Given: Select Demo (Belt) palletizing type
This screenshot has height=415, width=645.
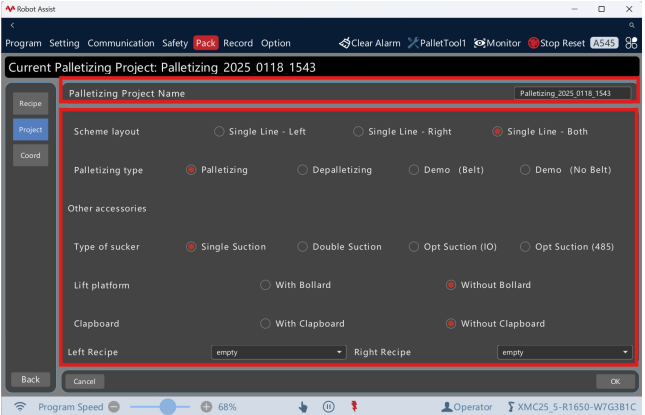Looking at the screenshot, I should [414, 170].
